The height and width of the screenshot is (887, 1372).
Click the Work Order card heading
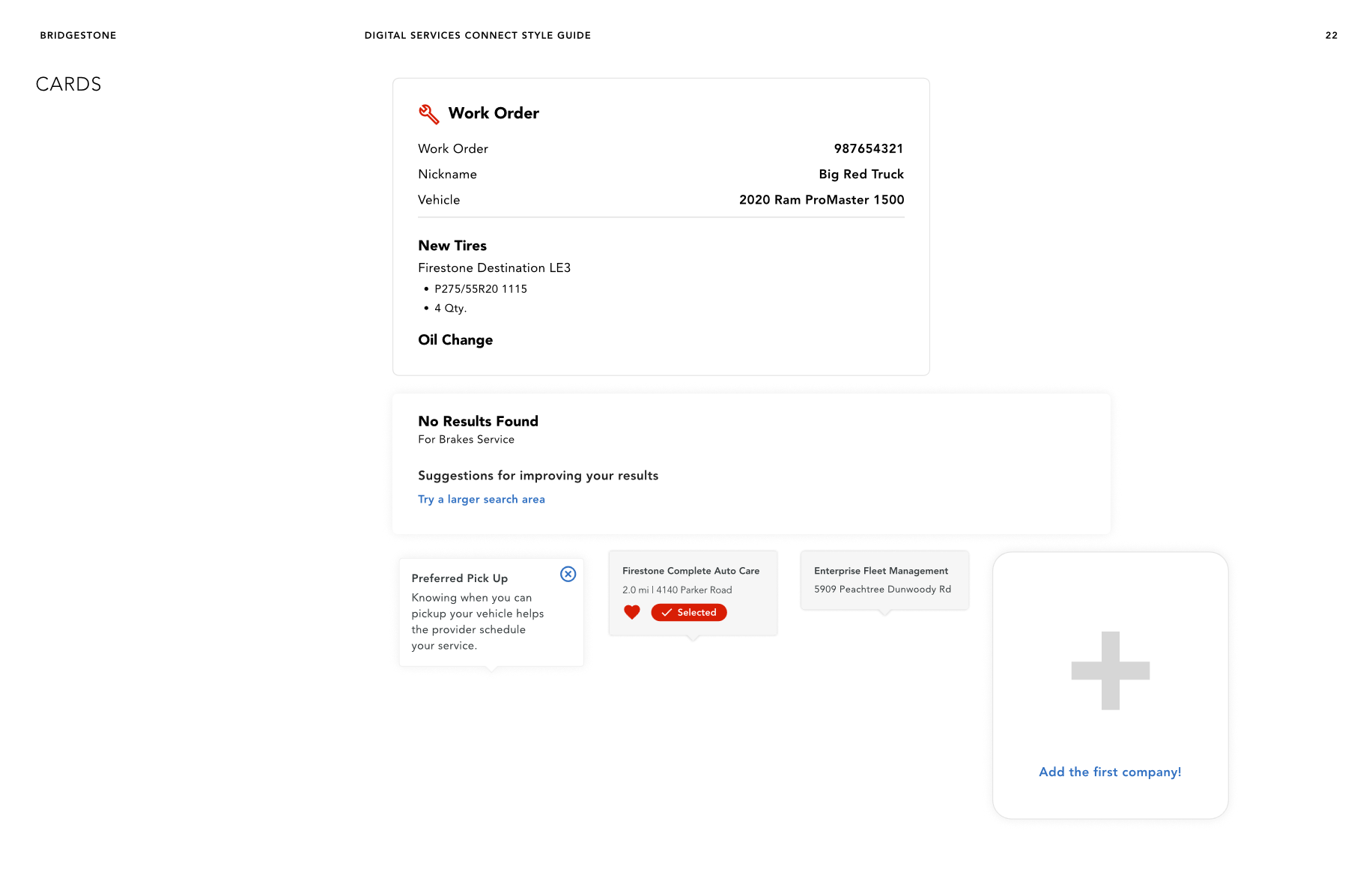click(x=493, y=113)
